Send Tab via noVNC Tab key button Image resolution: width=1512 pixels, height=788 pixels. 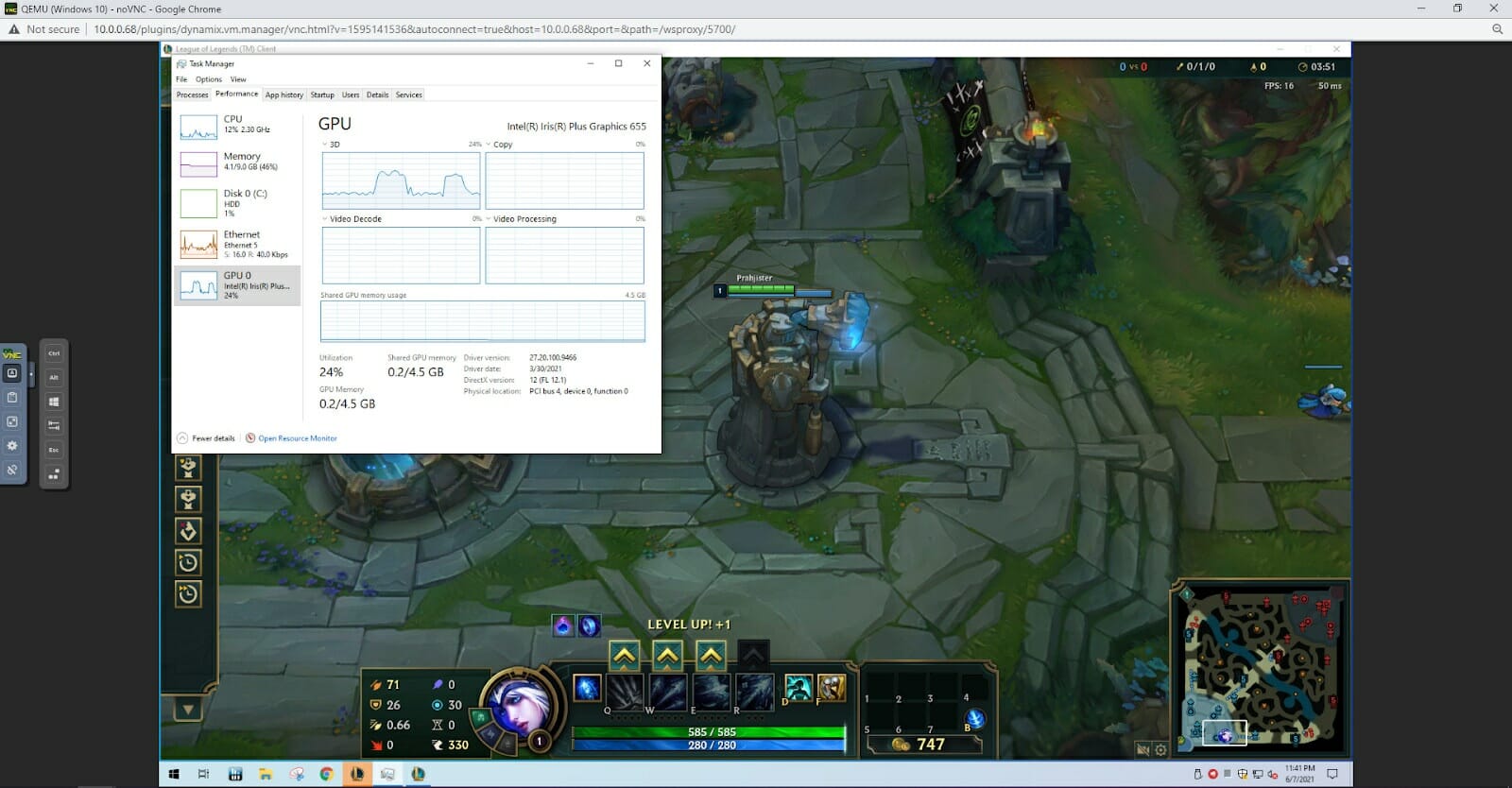pos(54,425)
